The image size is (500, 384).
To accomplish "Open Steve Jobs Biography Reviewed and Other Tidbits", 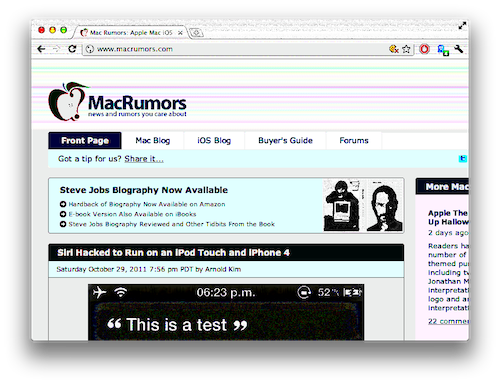I will 171,224.
